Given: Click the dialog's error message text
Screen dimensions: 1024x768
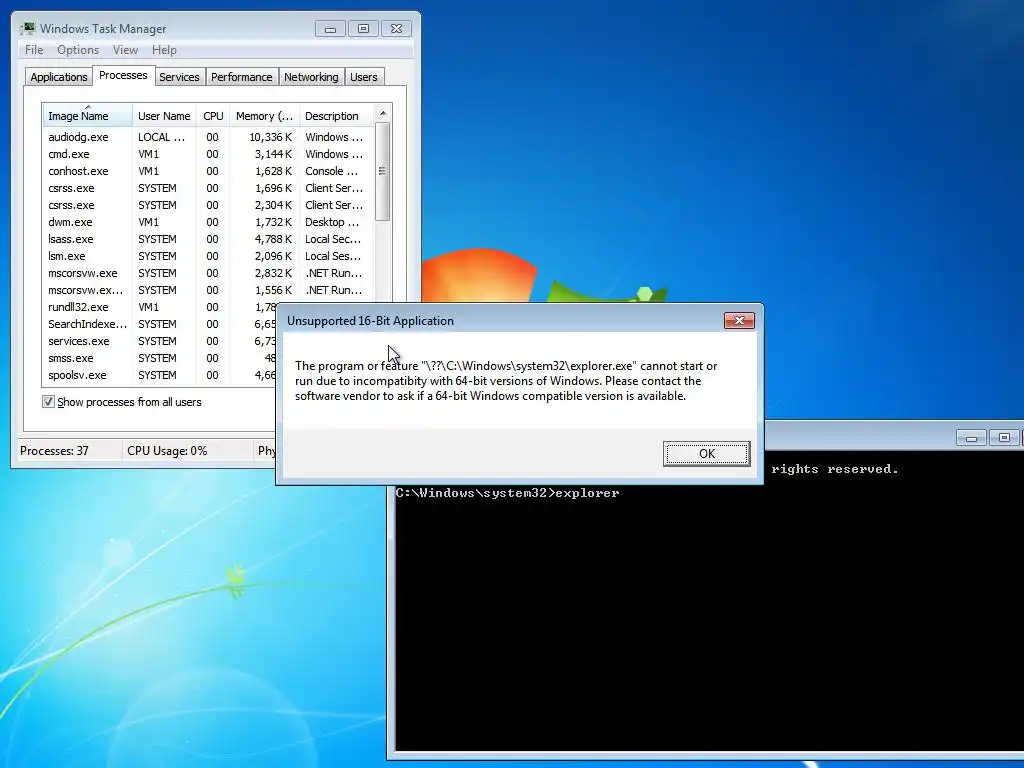Looking at the screenshot, I should [506, 381].
